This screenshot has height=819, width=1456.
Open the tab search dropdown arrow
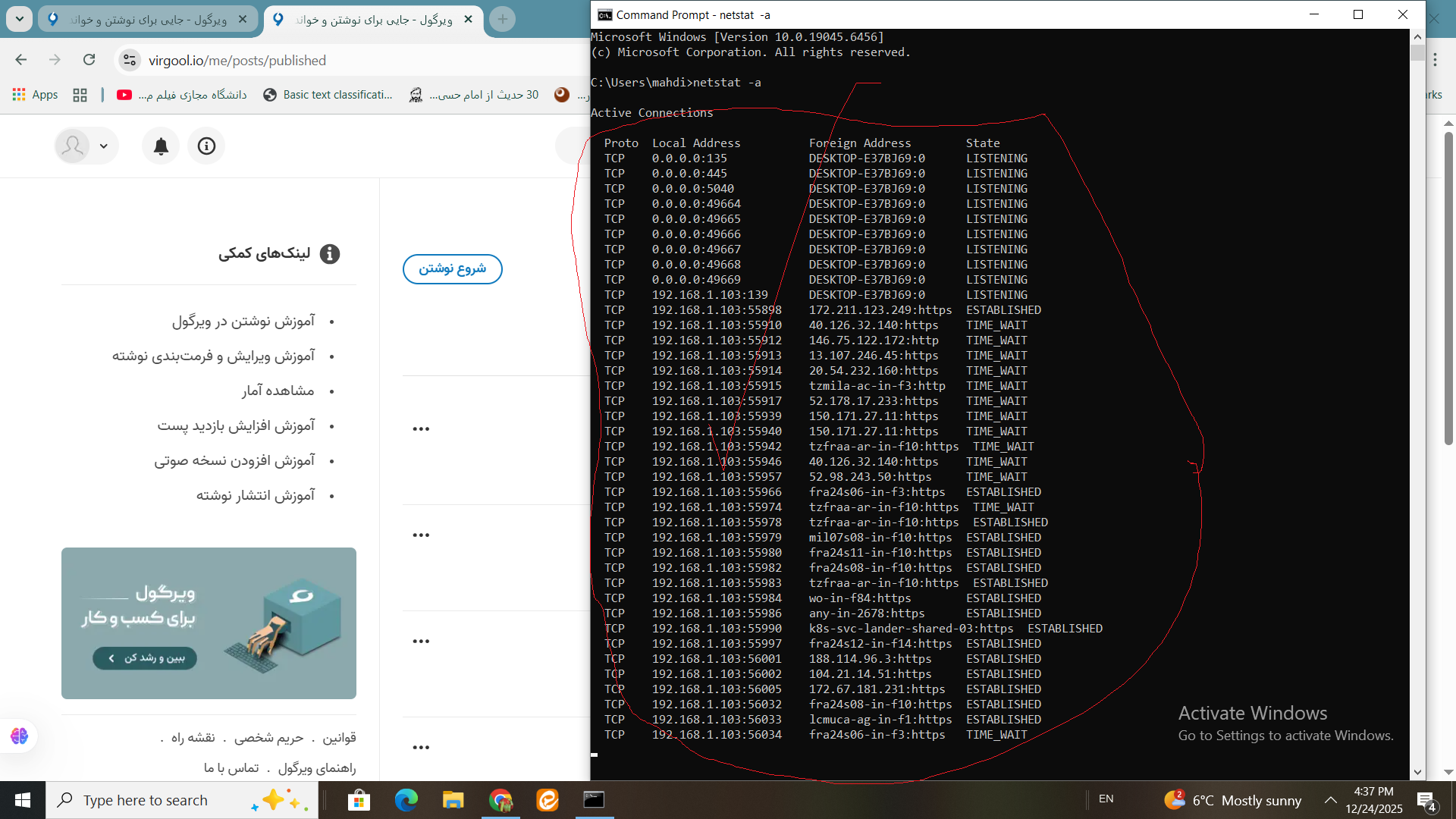coord(19,19)
